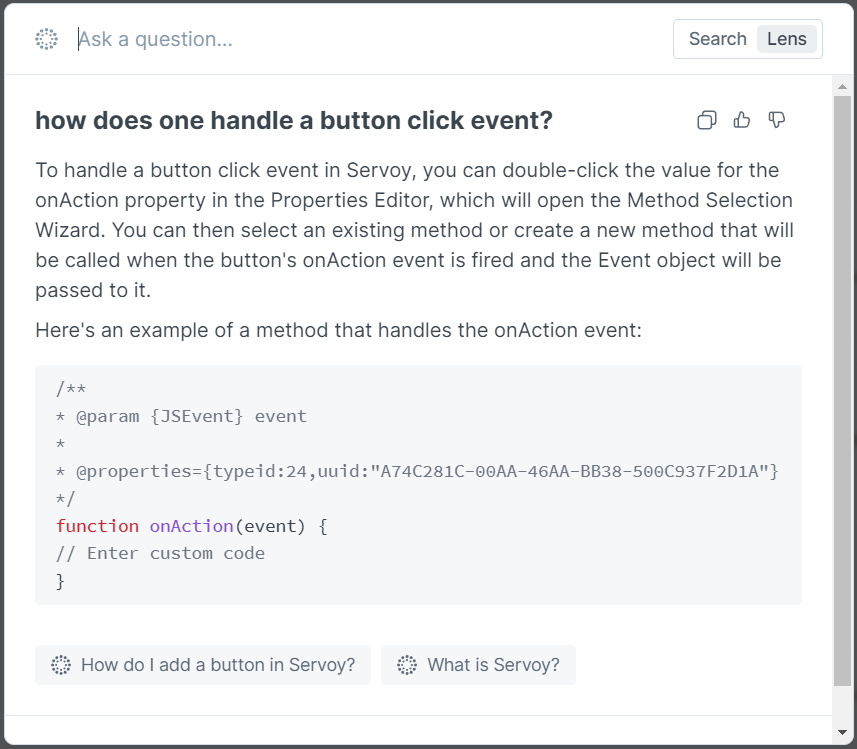Ask 'How do I add a button in Servoy?'
The height and width of the screenshot is (749, 857).
pyautogui.click(x=217, y=665)
